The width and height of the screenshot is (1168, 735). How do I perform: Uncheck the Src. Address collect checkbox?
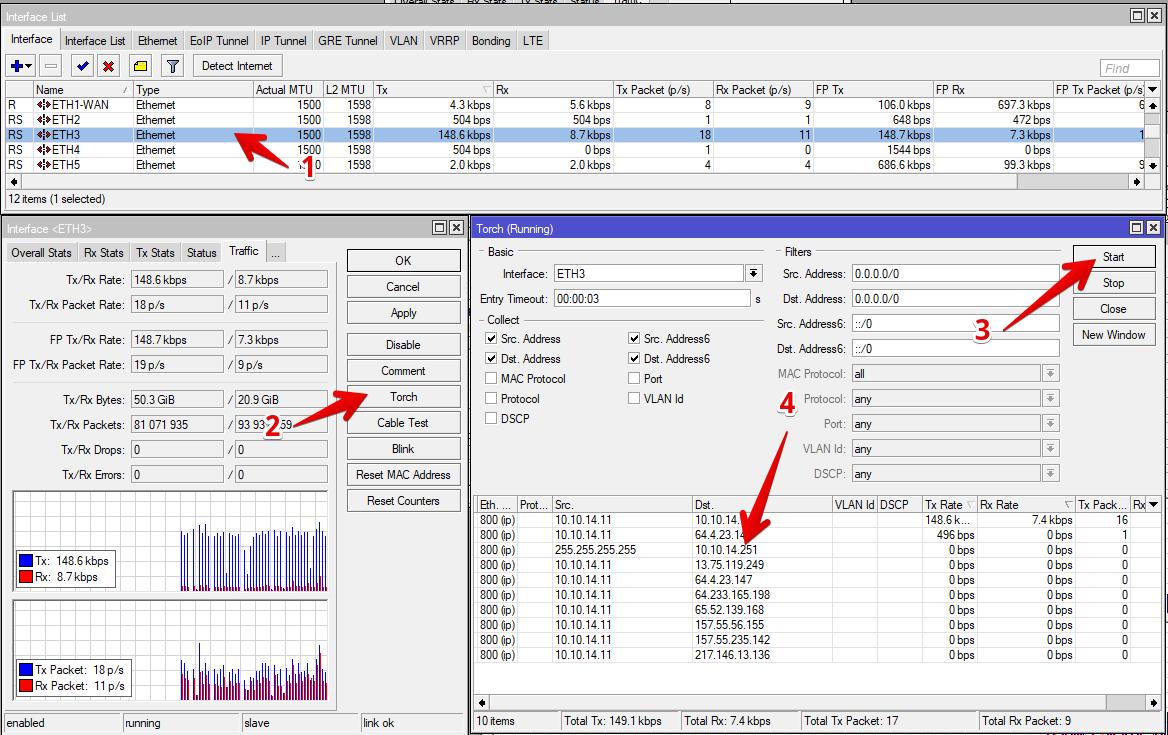(x=491, y=339)
